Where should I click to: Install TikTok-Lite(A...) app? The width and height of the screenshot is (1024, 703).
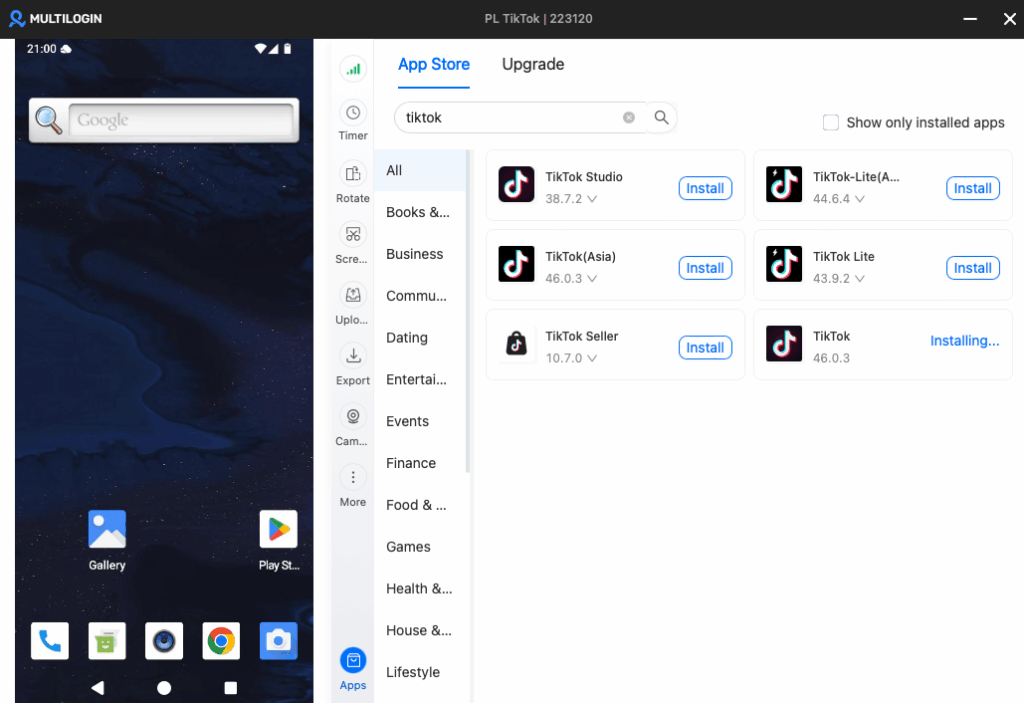972,188
